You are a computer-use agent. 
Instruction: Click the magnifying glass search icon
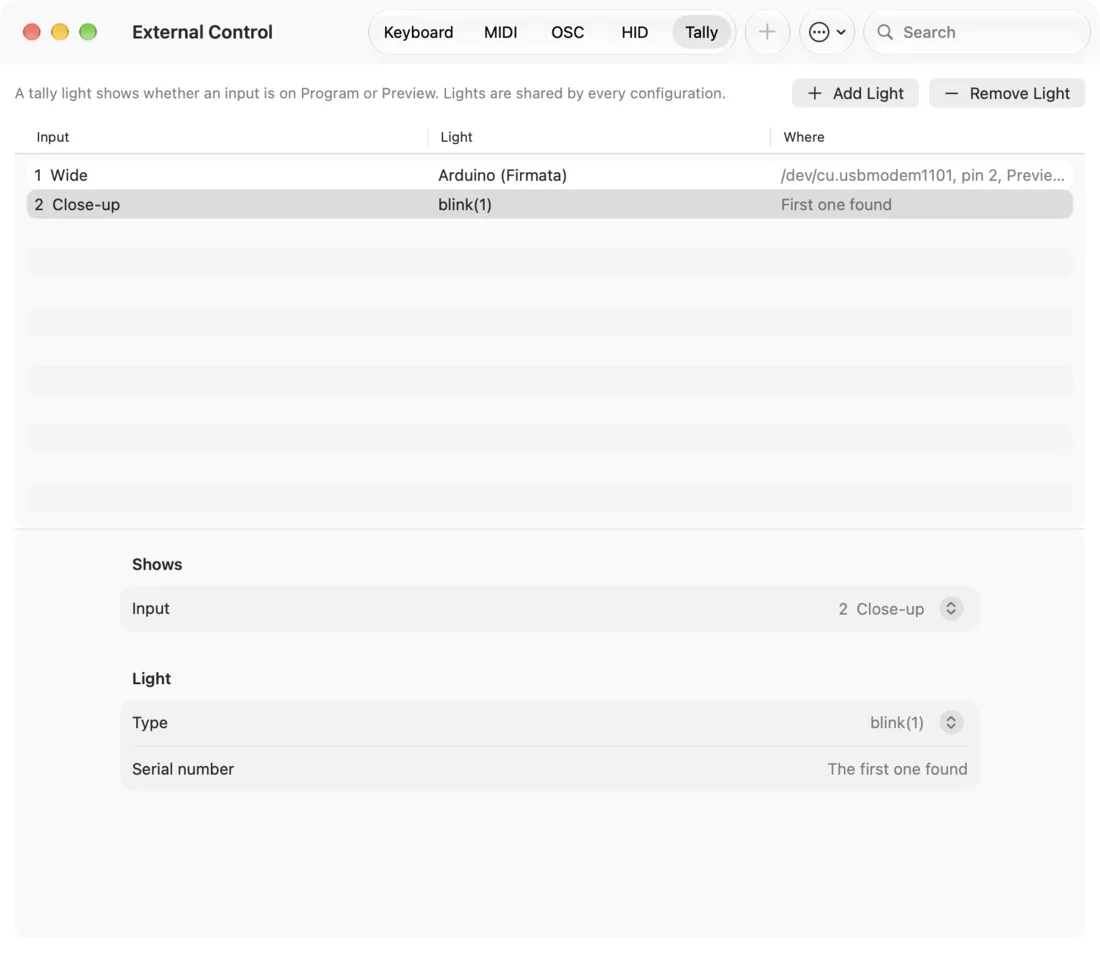click(x=885, y=32)
